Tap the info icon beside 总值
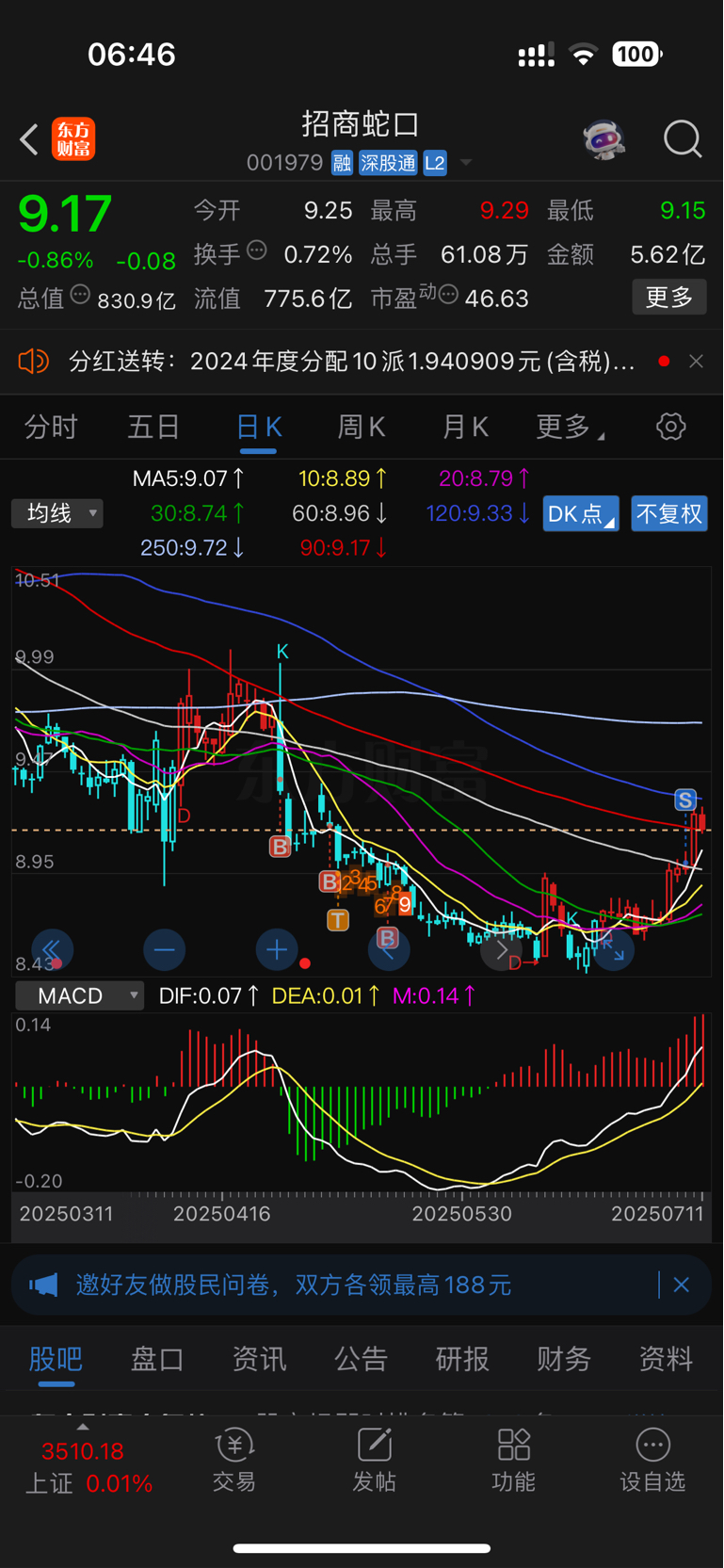Image resolution: width=724 pixels, height=1568 pixels. click(80, 295)
